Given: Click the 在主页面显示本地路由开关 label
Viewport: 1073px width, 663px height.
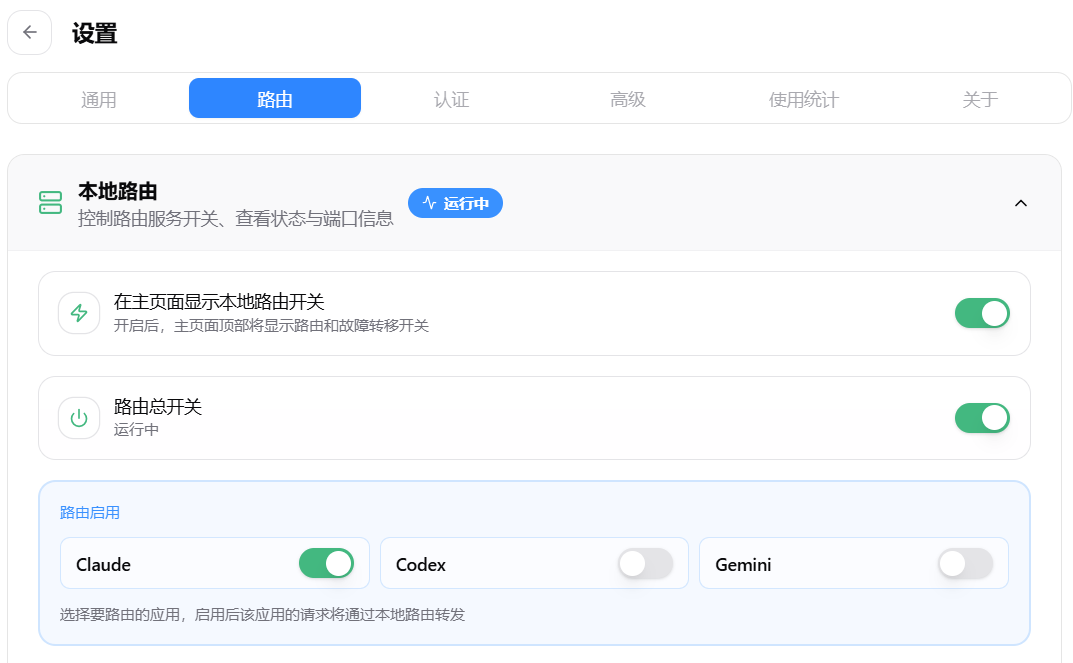Looking at the screenshot, I should coord(219,302).
